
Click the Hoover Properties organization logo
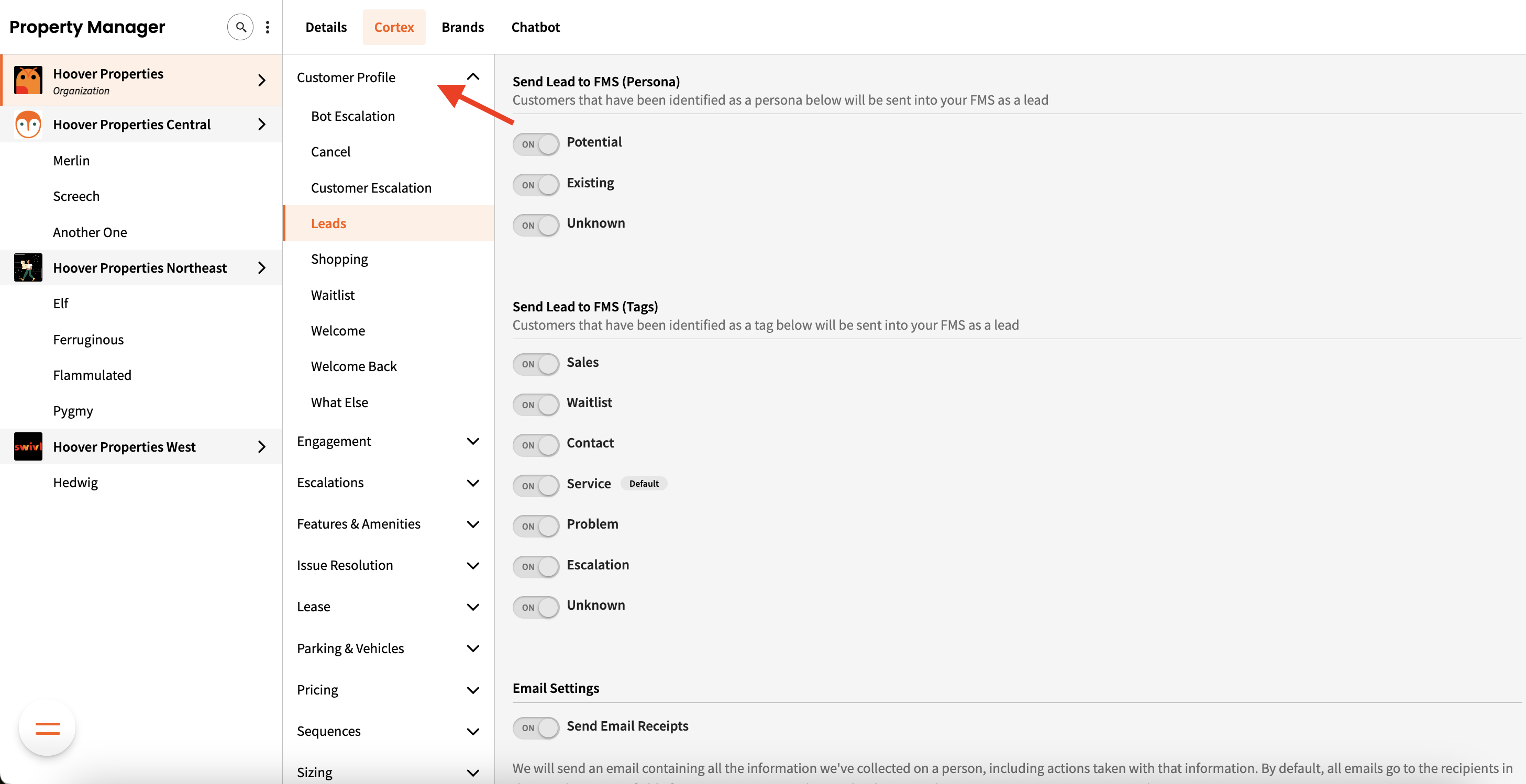click(28, 80)
